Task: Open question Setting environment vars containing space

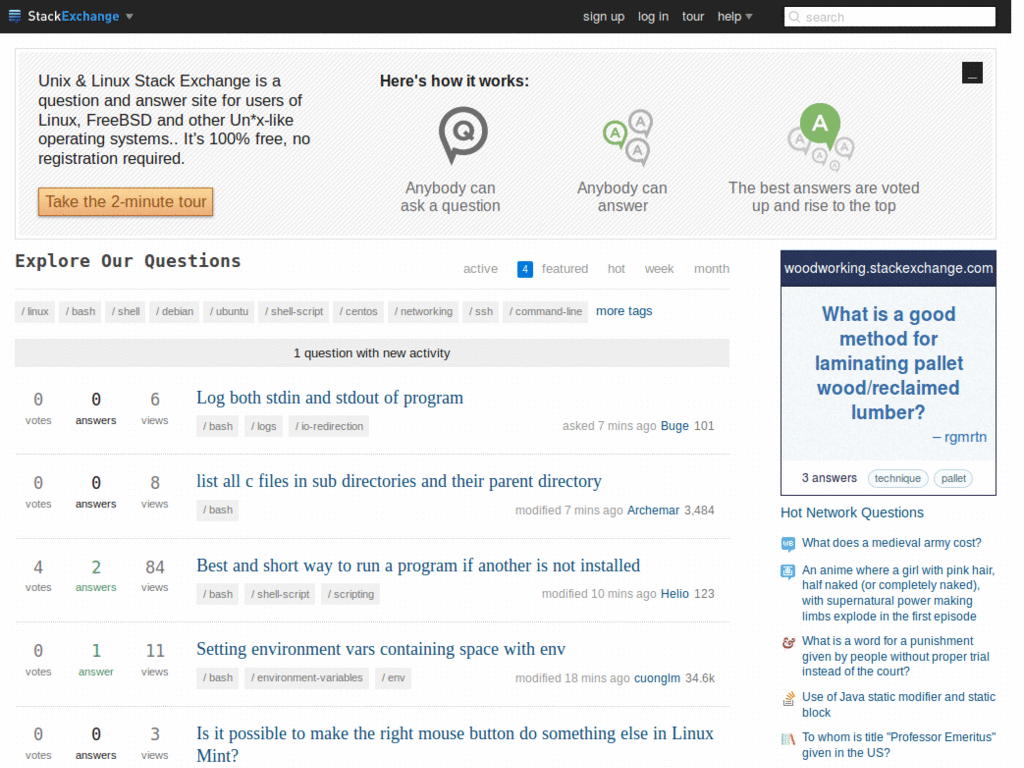Action: click(x=381, y=649)
